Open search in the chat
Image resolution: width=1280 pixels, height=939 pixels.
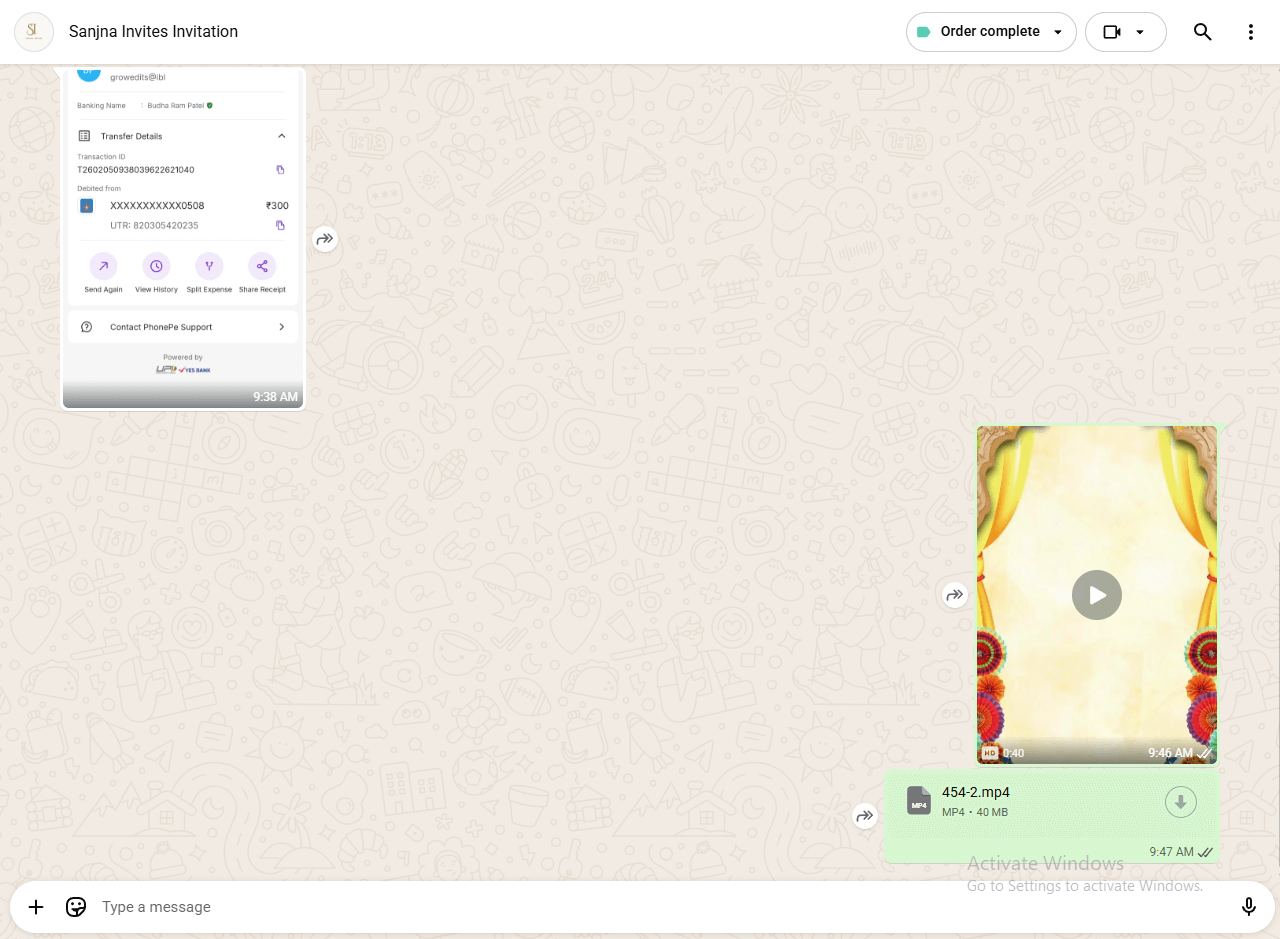tap(1202, 32)
